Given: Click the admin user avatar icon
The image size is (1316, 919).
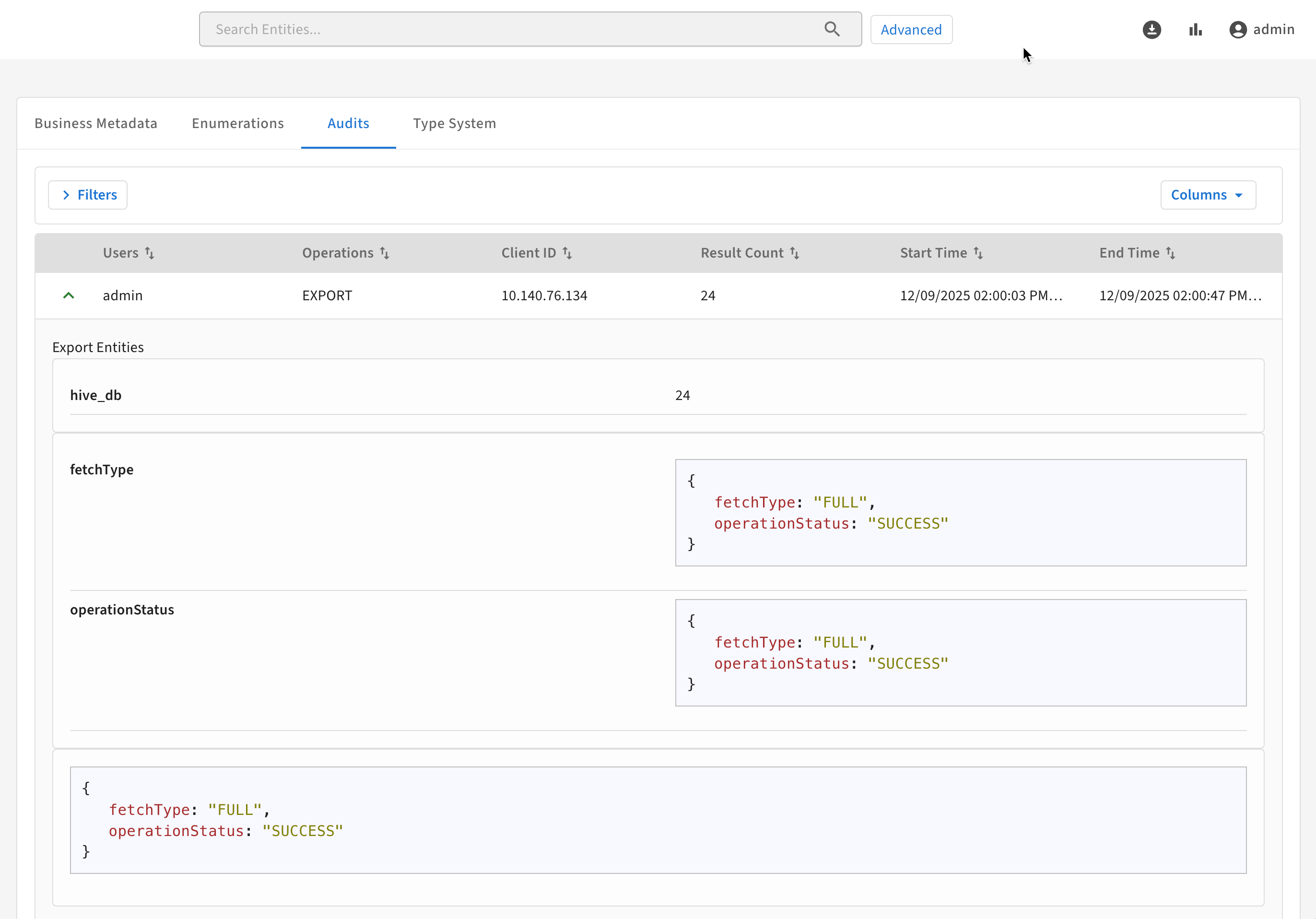Looking at the screenshot, I should [1238, 30].
